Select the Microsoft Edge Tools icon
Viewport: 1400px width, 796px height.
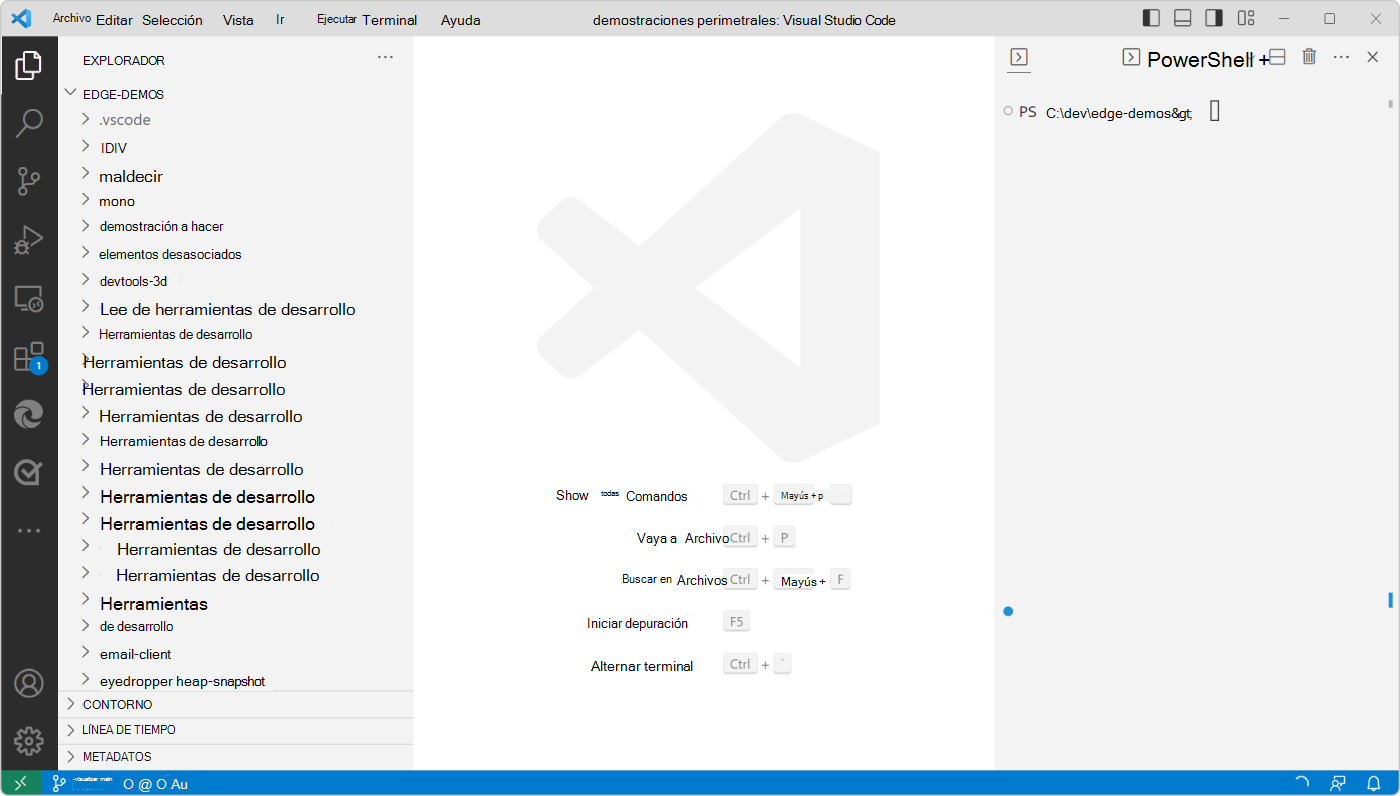pyautogui.click(x=29, y=414)
